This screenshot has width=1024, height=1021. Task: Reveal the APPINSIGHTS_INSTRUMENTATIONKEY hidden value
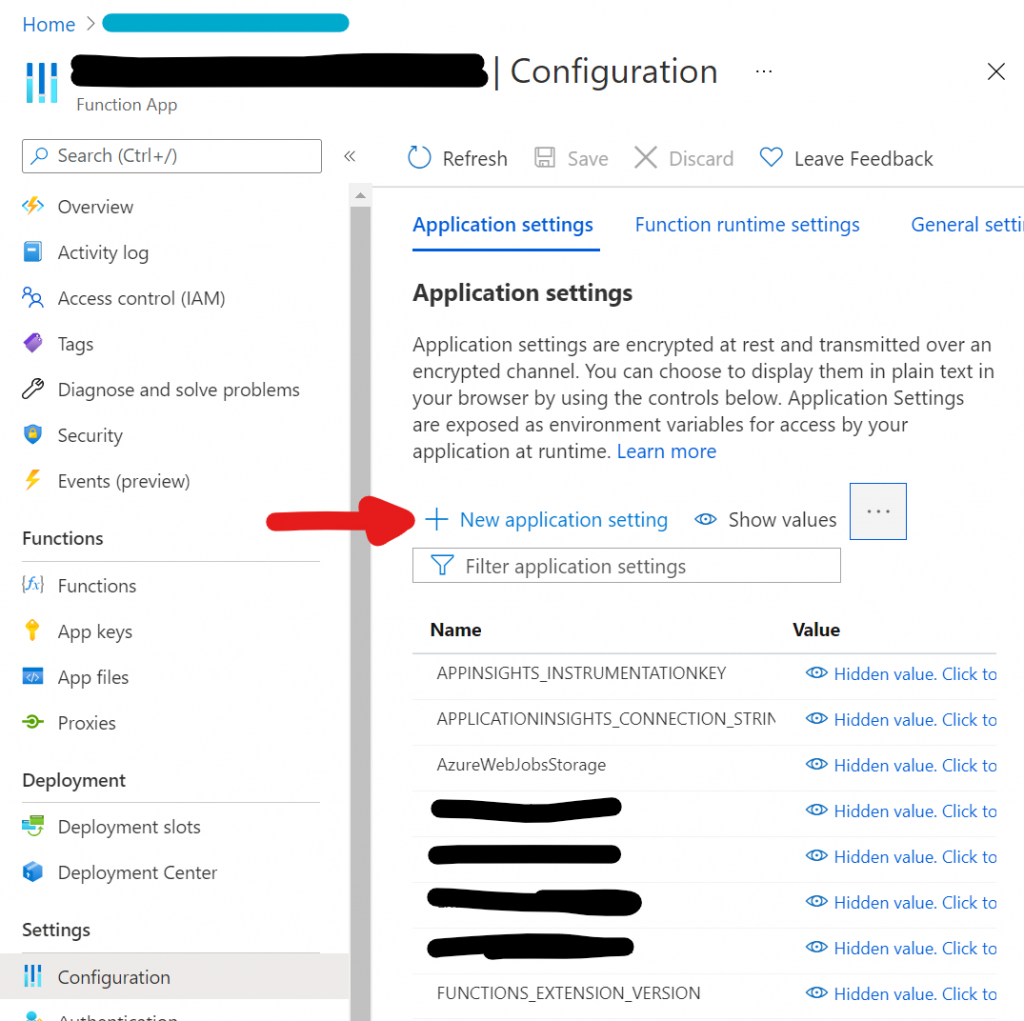point(901,673)
